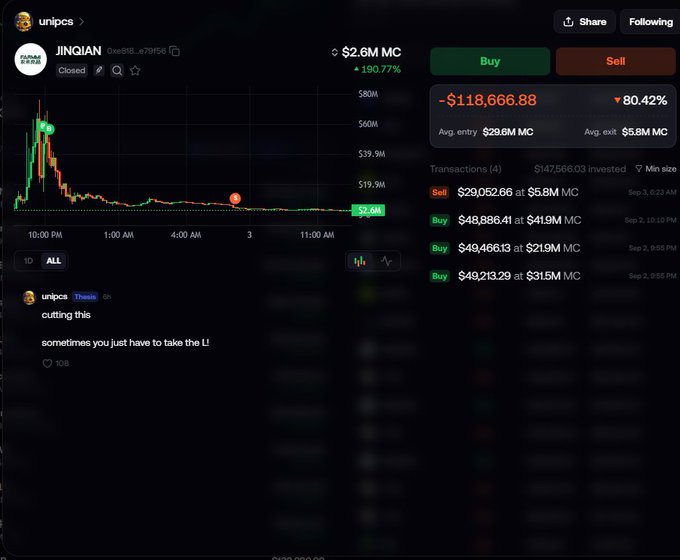Click the orange S sell marker on chart
This screenshot has height=560, width=680.
(x=235, y=198)
